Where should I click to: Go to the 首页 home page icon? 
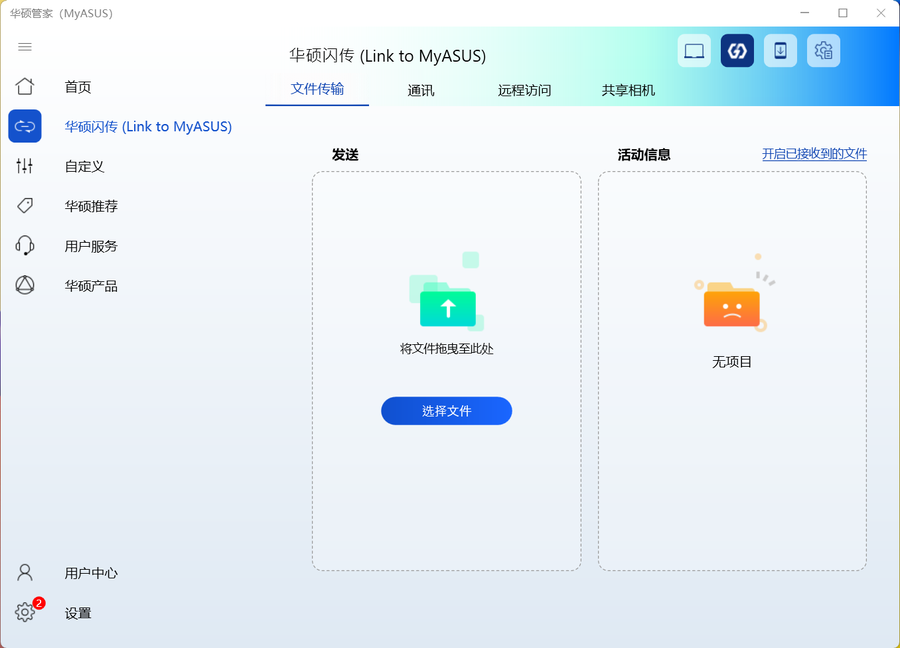(x=25, y=86)
